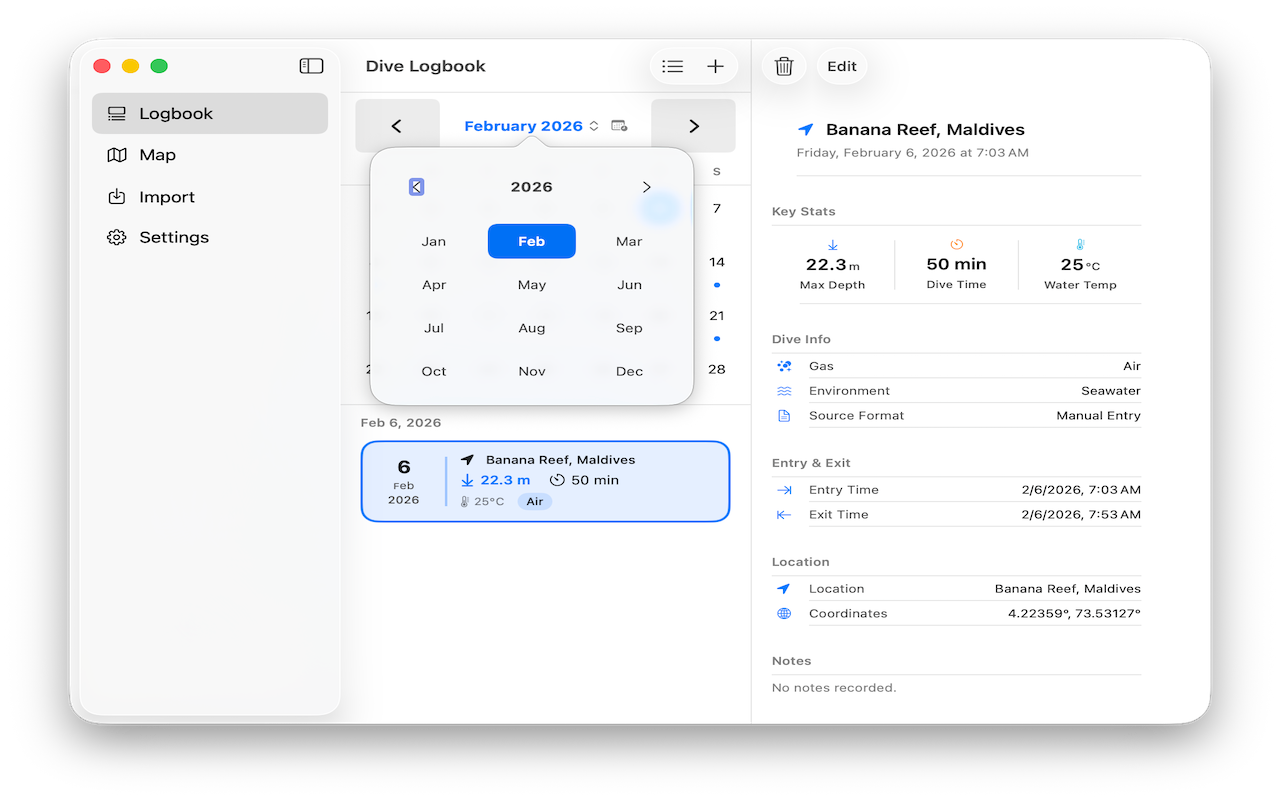Click the Edit button

click(842, 66)
